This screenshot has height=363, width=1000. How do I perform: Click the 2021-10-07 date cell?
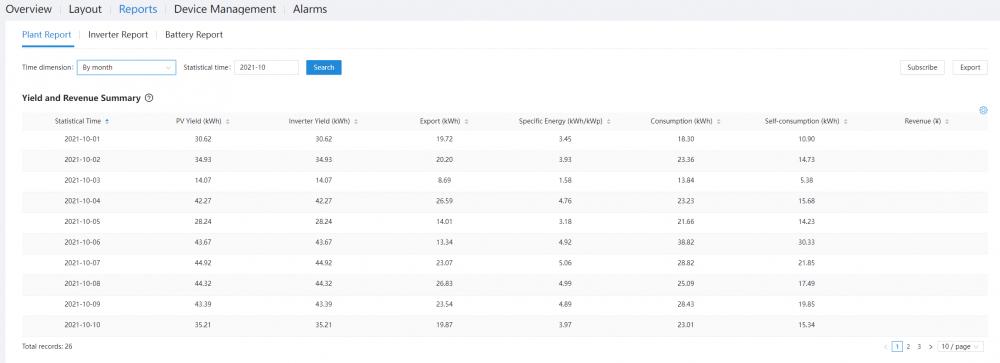click(x=82, y=263)
